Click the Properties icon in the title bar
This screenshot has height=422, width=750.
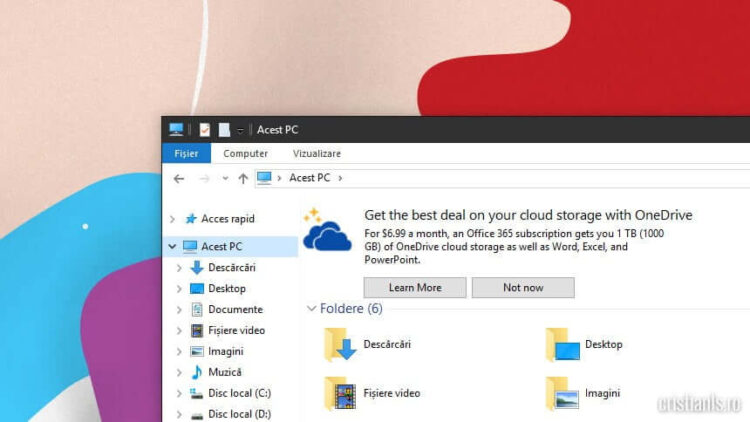[x=205, y=130]
